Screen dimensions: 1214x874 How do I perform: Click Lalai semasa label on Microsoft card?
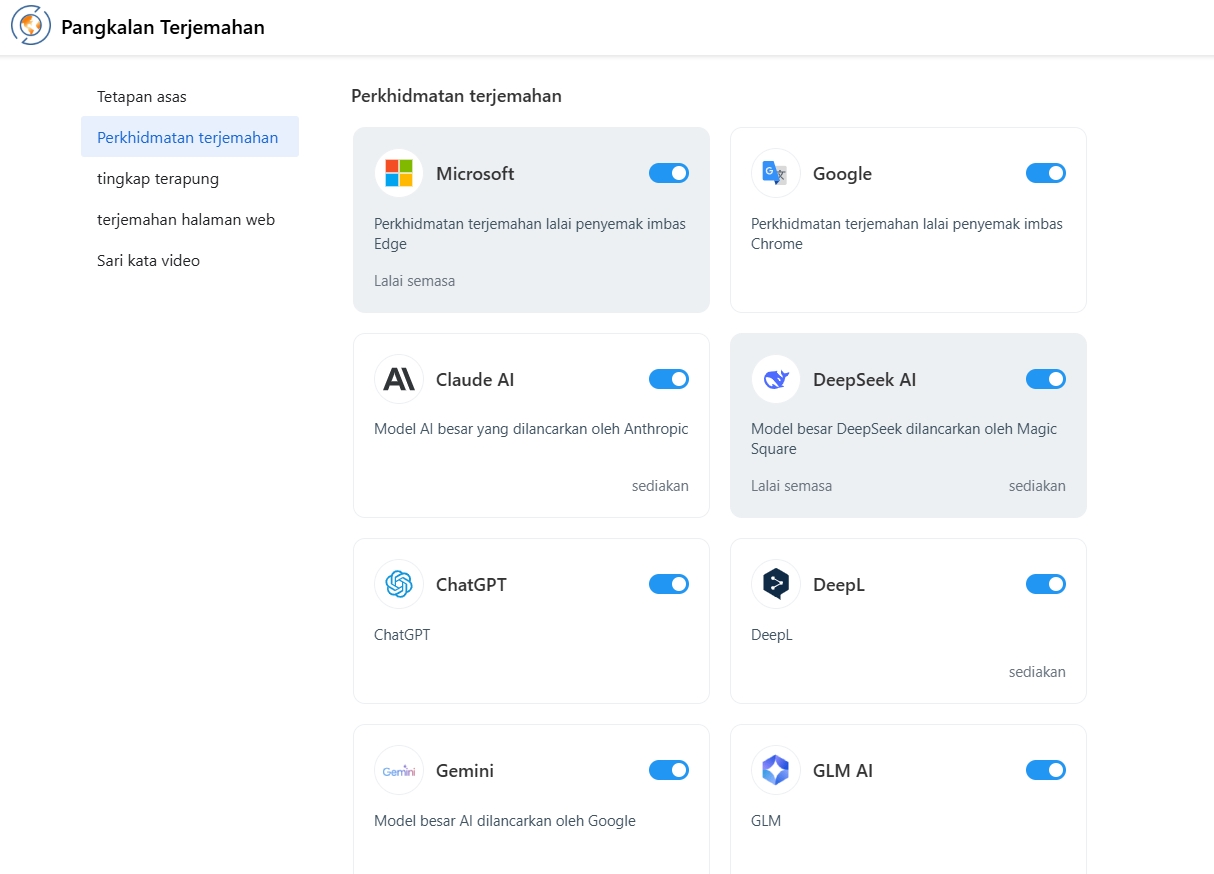pyautogui.click(x=414, y=281)
